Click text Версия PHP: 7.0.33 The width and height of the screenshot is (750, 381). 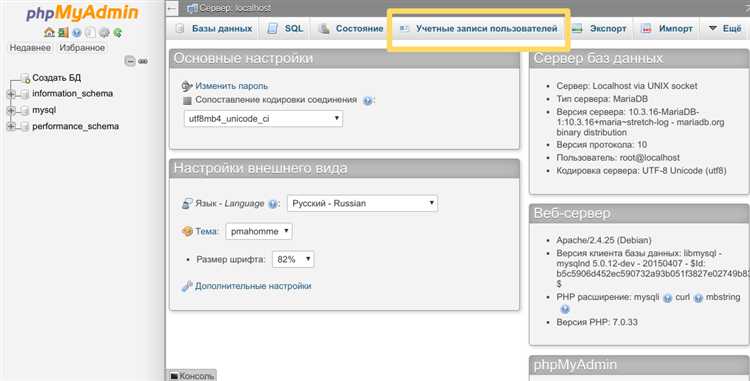click(597, 322)
